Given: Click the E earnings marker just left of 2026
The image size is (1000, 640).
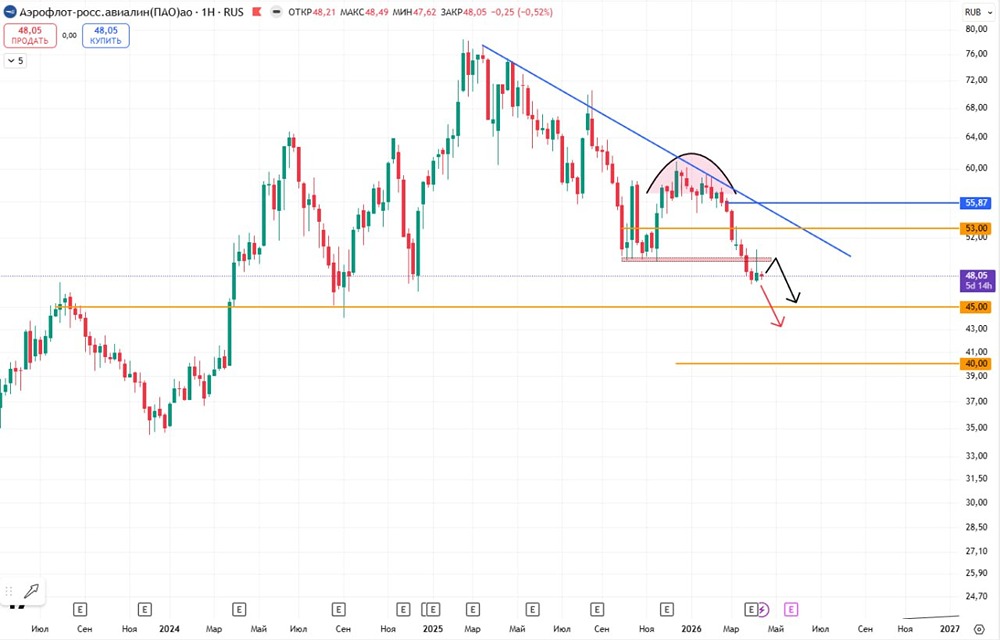Looking at the screenshot, I should tap(666, 610).
